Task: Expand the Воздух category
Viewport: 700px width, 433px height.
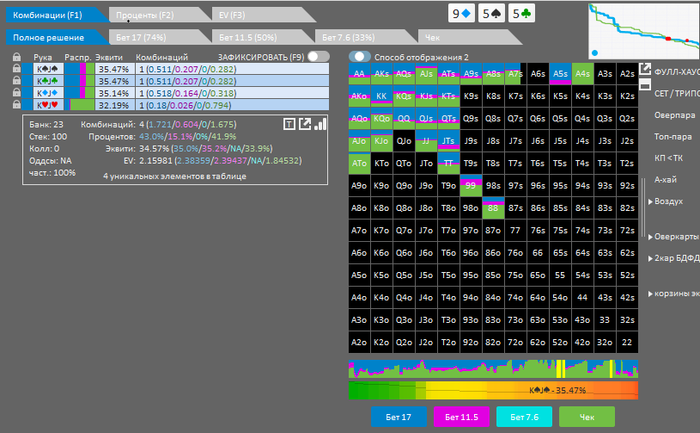Action: point(650,201)
